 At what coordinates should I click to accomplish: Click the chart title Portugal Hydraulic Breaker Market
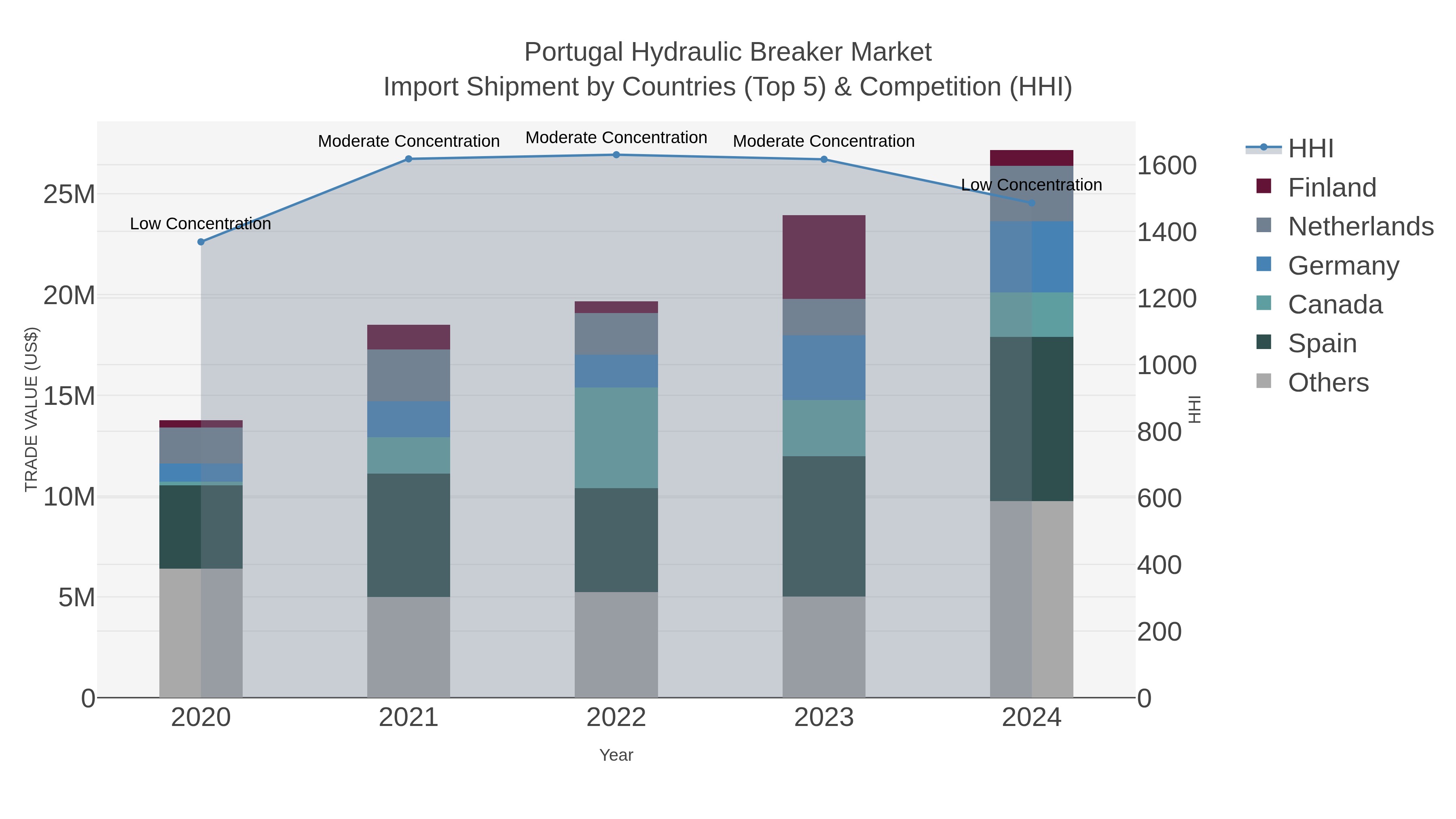(x=728, y=52)
